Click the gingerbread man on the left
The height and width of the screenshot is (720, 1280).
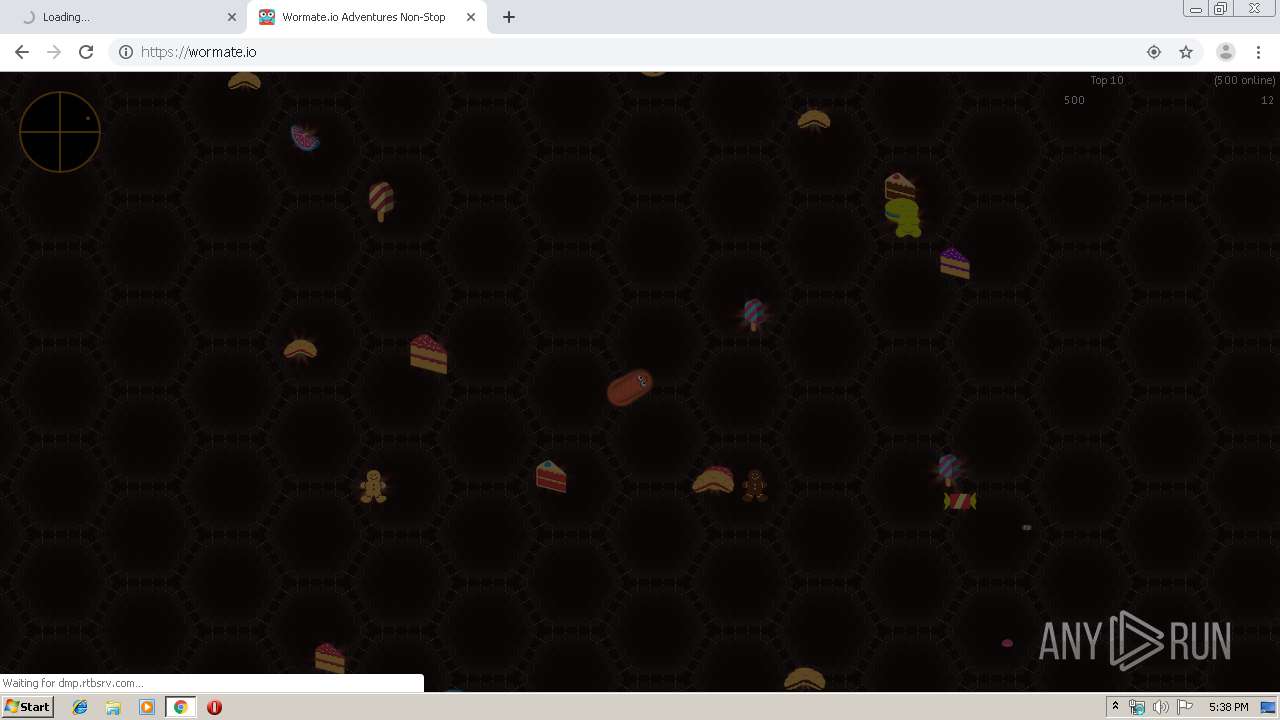point(373,486)
